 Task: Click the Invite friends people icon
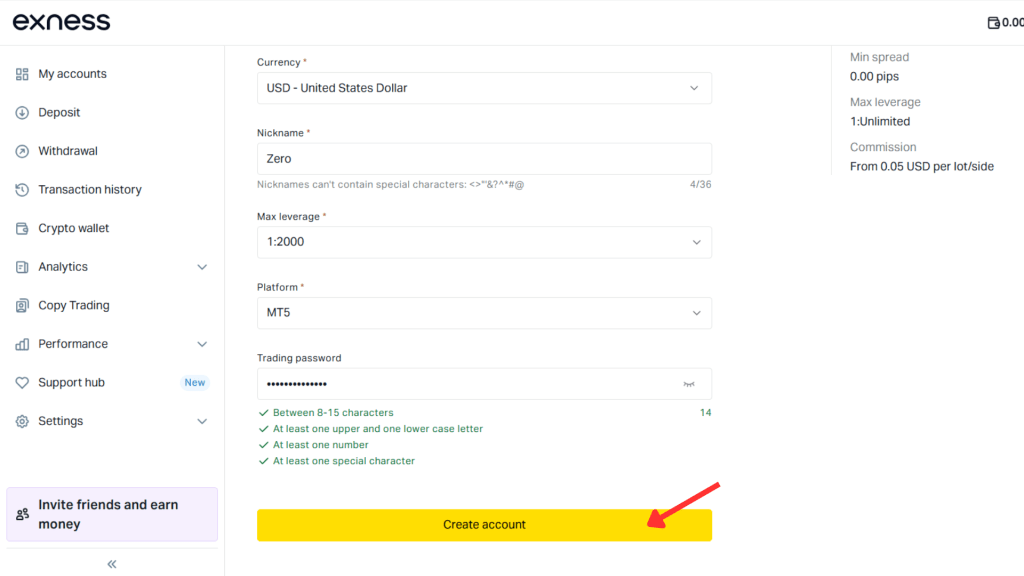(22, 513)
